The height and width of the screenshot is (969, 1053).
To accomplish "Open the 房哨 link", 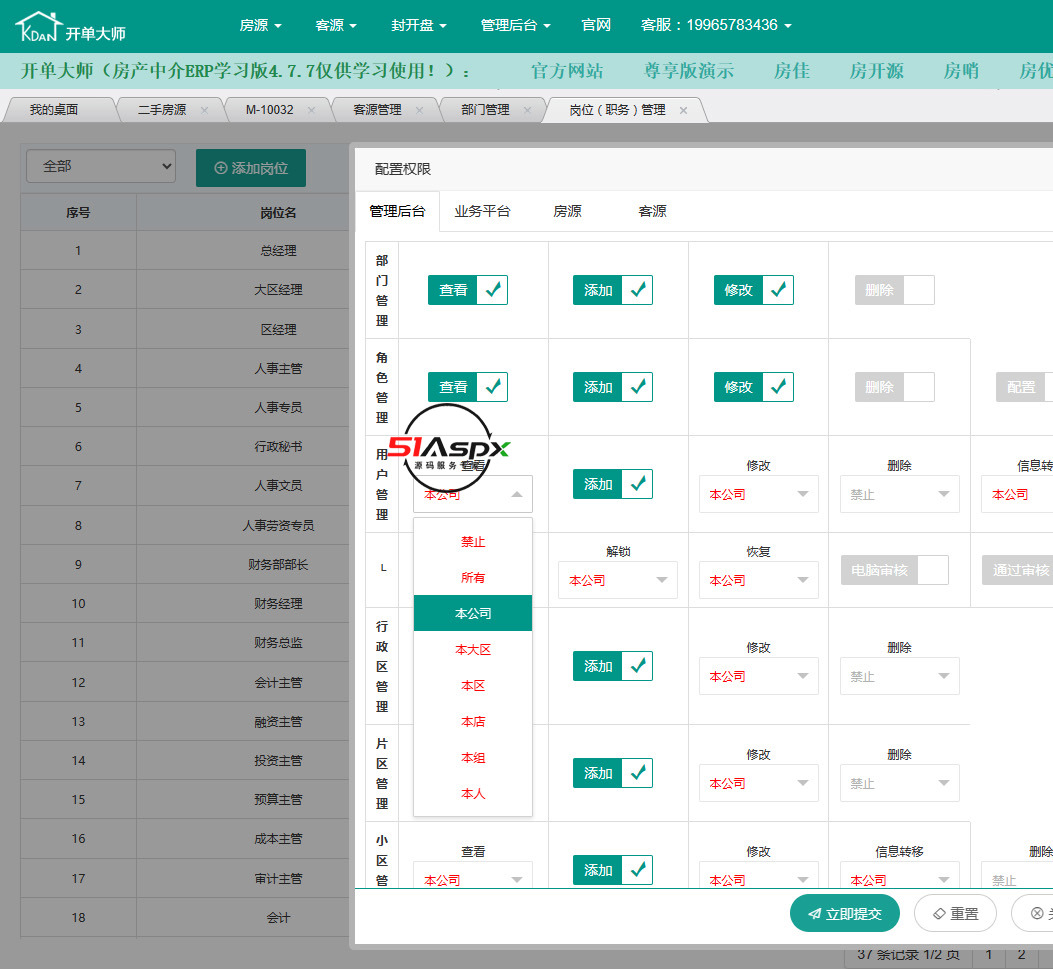I will pyautogui.click(x=961, y=71).
